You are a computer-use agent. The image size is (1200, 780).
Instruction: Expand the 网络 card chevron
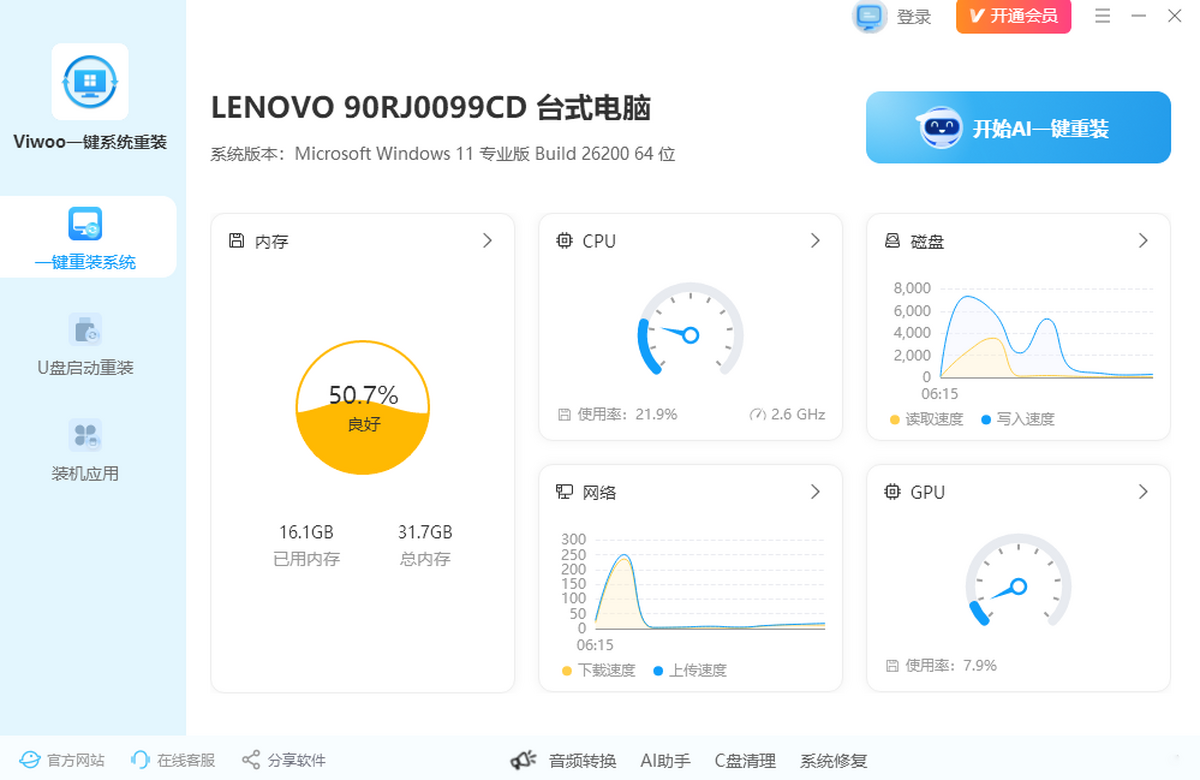point(816,492)
